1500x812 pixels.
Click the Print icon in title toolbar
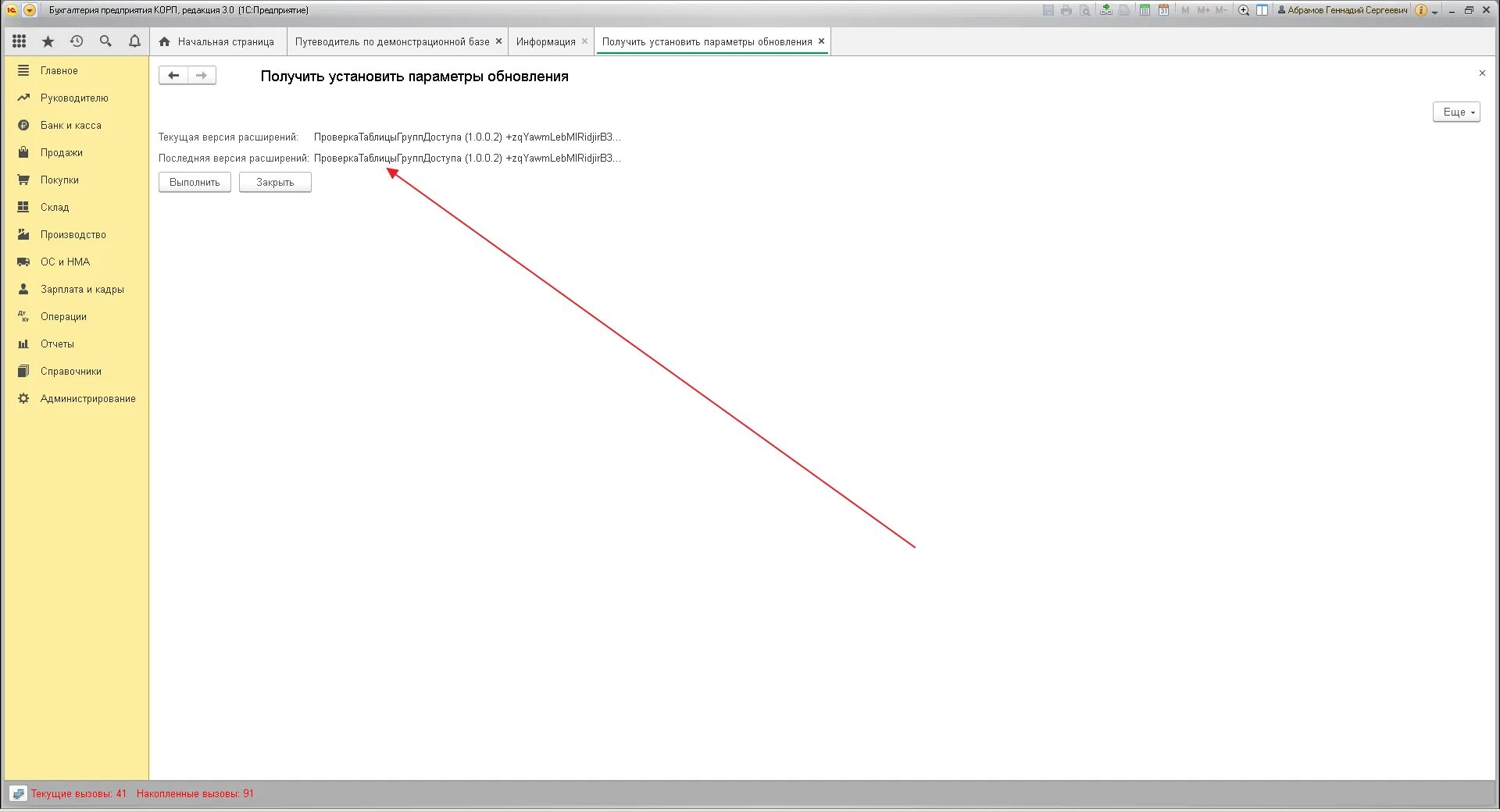coord(1066,10)
